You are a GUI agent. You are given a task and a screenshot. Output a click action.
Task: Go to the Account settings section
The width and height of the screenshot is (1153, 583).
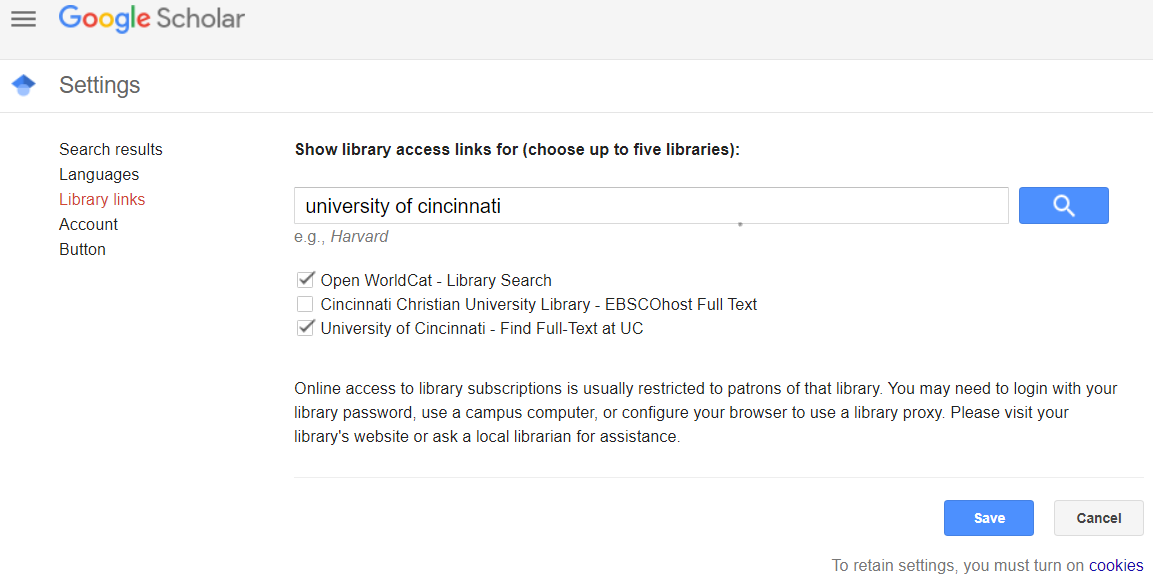click(88, 224)
